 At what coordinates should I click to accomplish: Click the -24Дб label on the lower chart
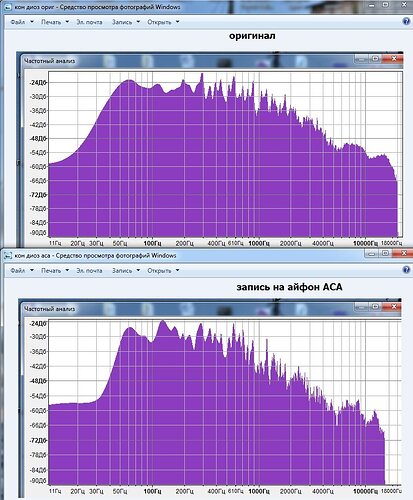coord(38,323)
